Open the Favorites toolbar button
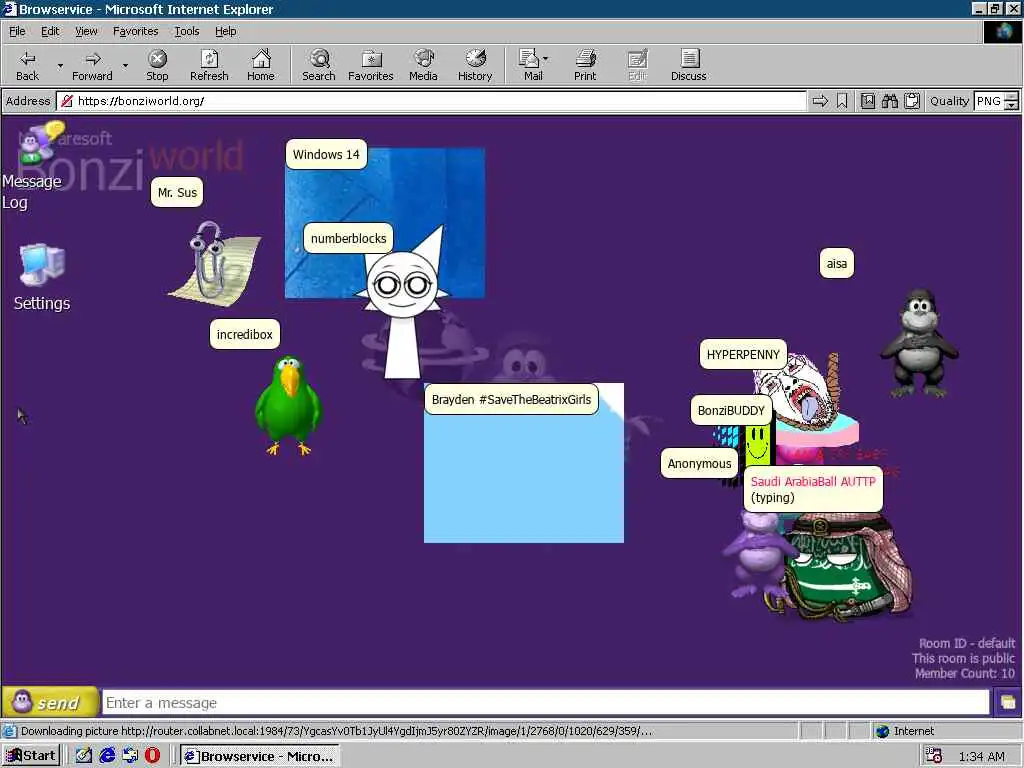The image size is (1024, 768). pyautogui.click(x=370, y=65)
